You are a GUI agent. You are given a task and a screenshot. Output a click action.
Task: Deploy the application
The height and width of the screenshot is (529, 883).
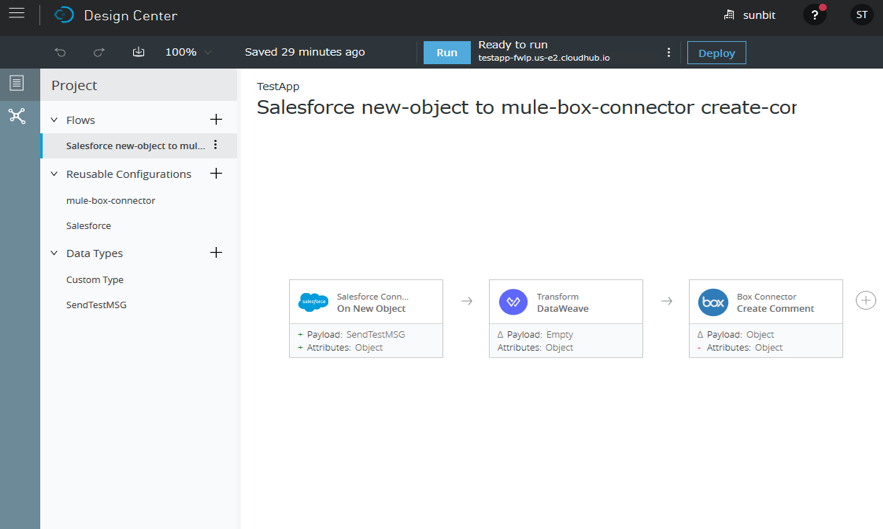[x=716, y=53]
